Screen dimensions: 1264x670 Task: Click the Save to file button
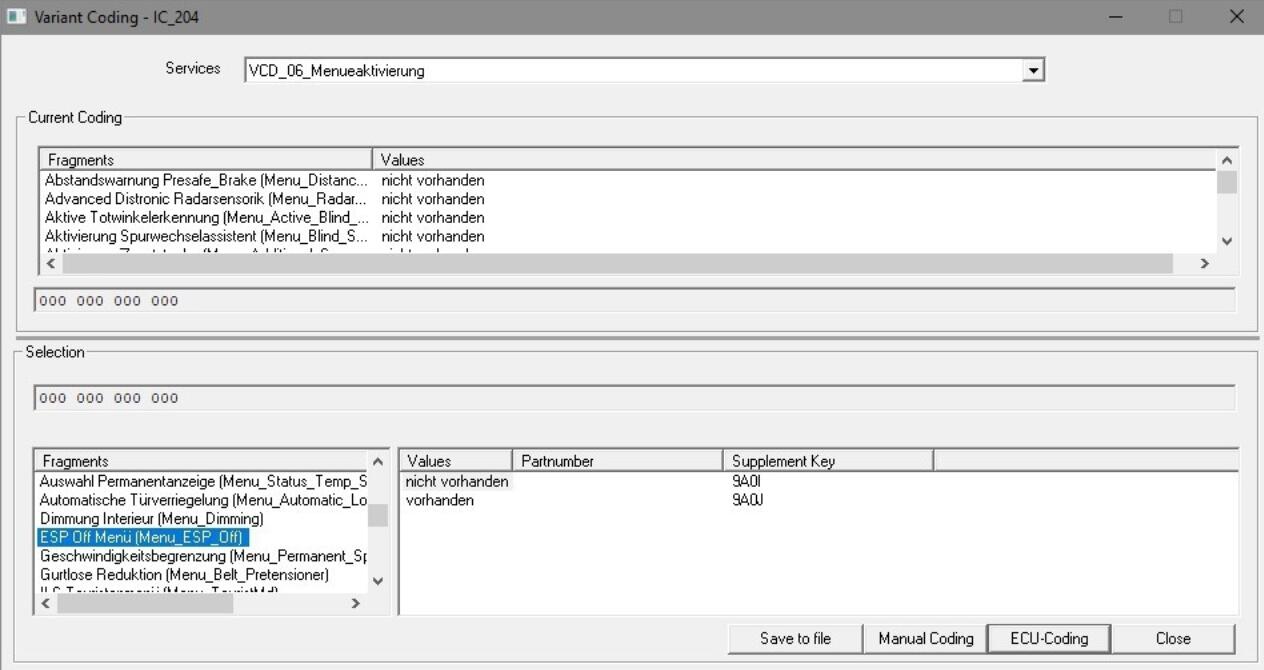795,638
